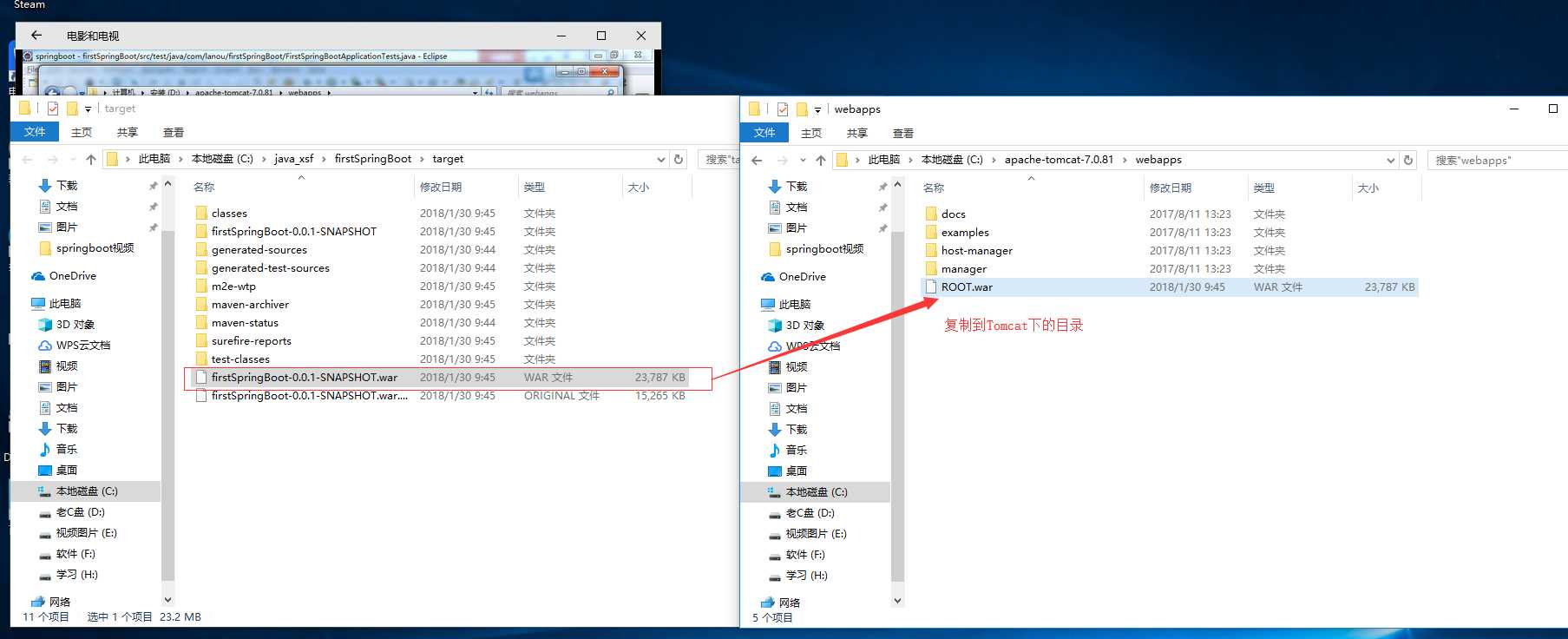Click back arrow in target window
The height and width of the screenshot is (639, 1568).
tap(27, 159)
